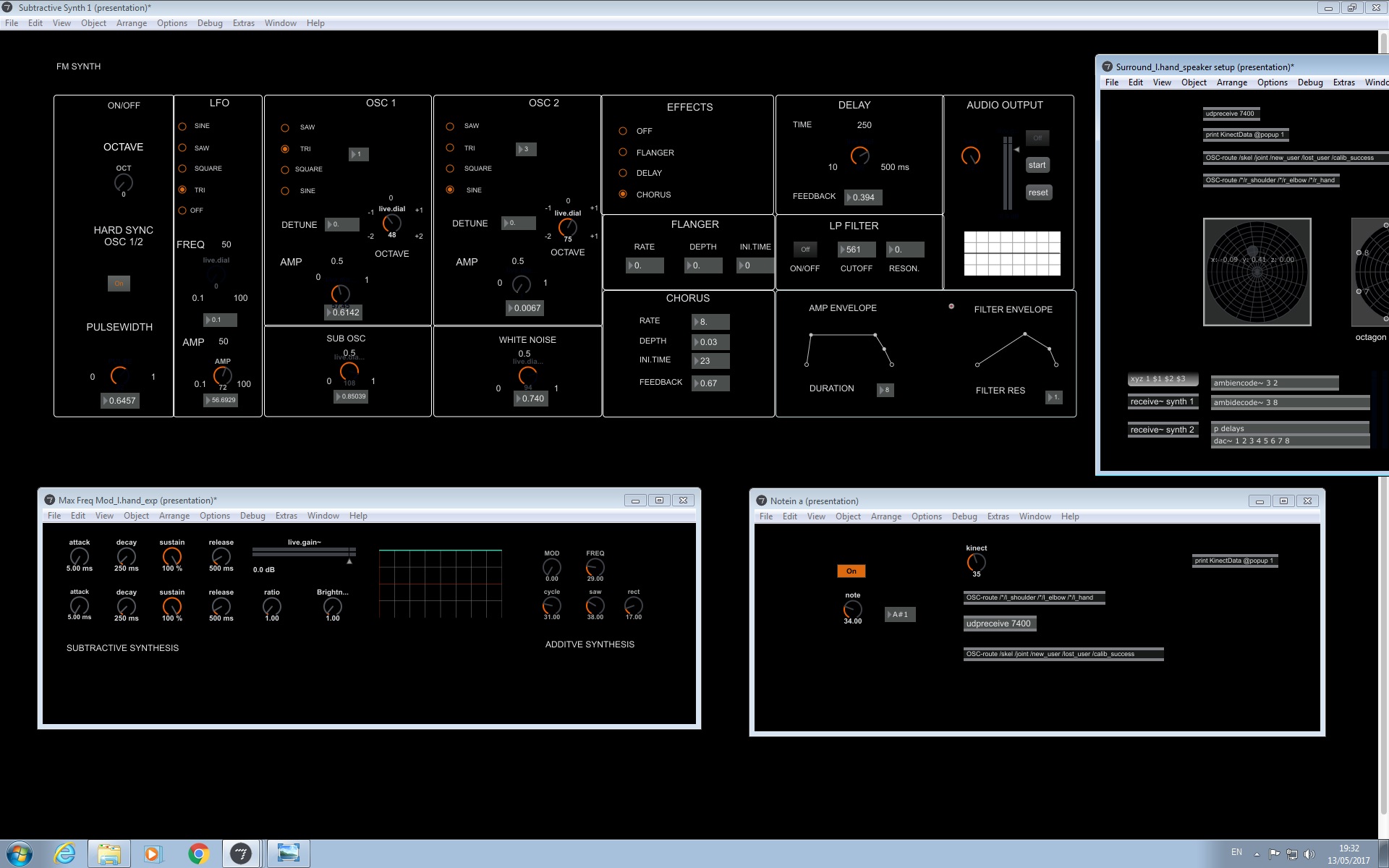
Task: Click chorus FEEDBACK number box 0.67
Action: [710, 383]
